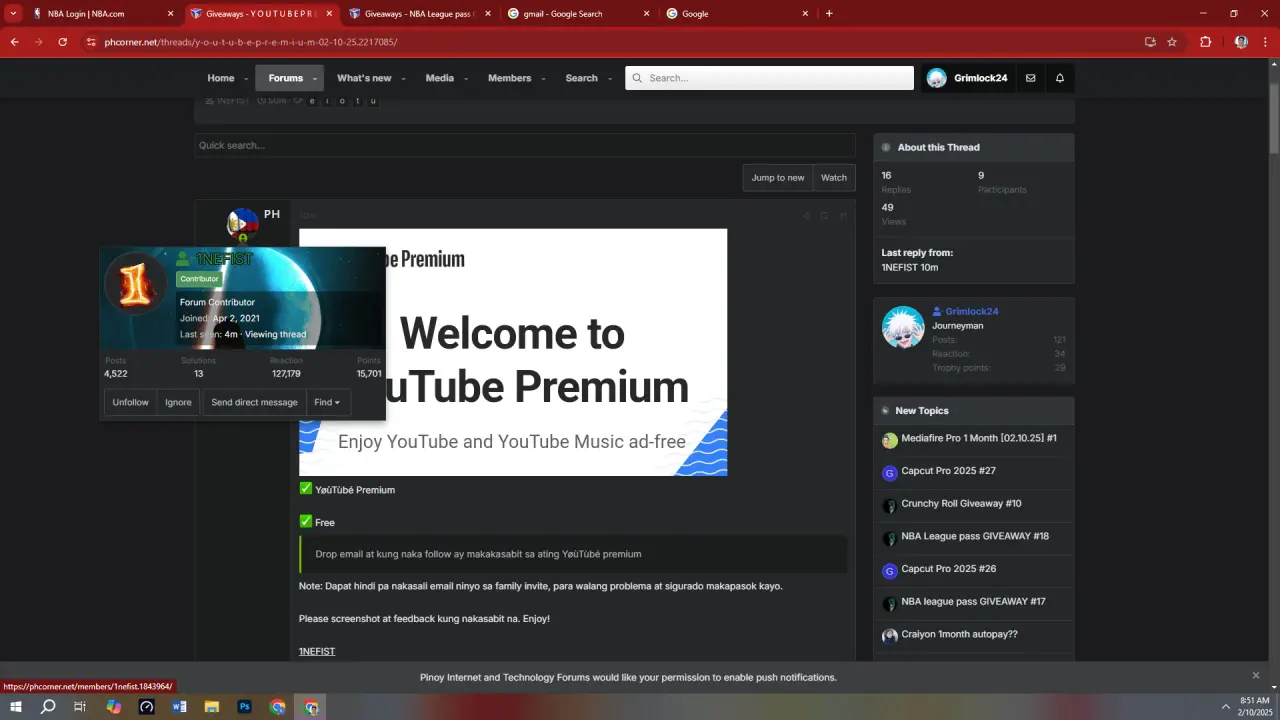Click the 1NEFIST avatar in the member card

pos(135,284)
